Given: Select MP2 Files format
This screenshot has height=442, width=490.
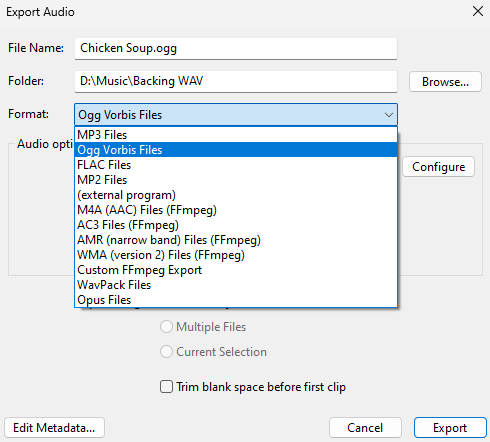Looking at the screenshot, I should pos(236,180).
